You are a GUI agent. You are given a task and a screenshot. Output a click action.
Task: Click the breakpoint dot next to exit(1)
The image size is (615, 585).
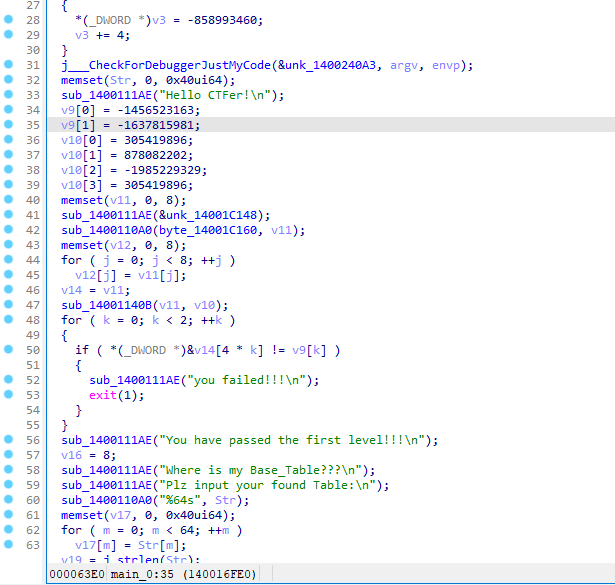[x=8, y=395]
